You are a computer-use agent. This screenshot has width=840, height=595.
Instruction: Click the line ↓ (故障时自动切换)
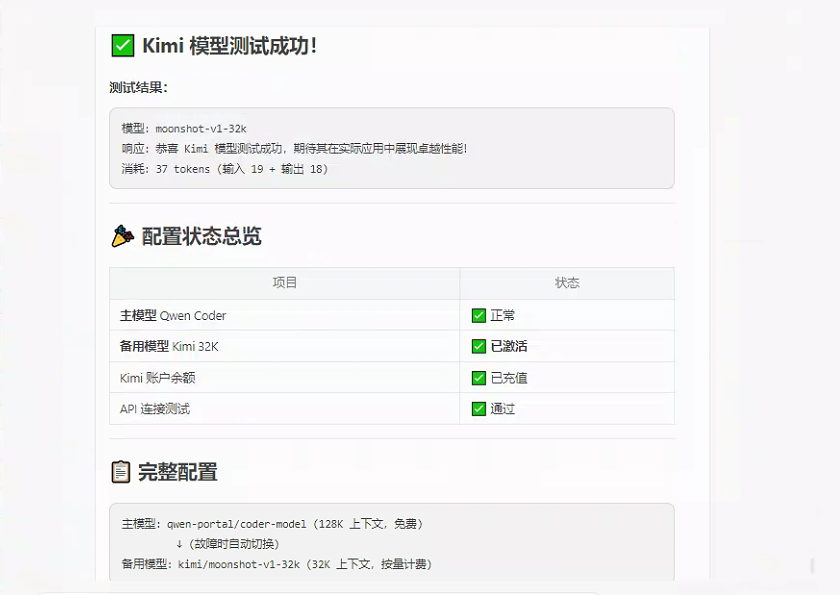[228, 544]
